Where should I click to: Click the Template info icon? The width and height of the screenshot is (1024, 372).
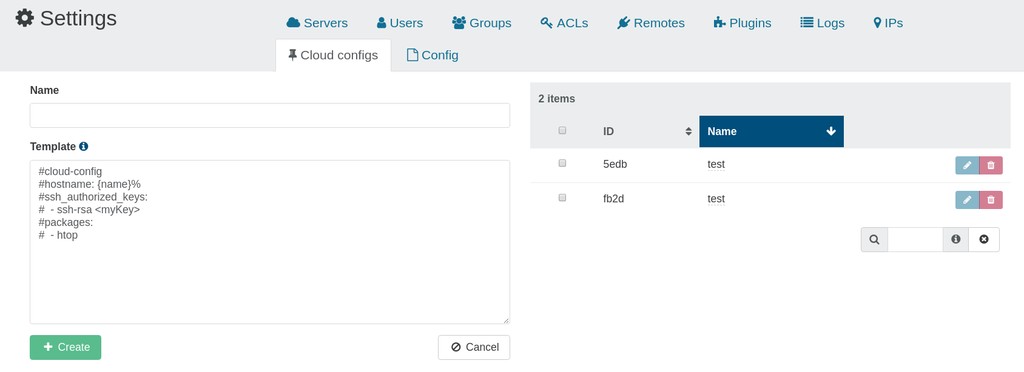(84, 147)
